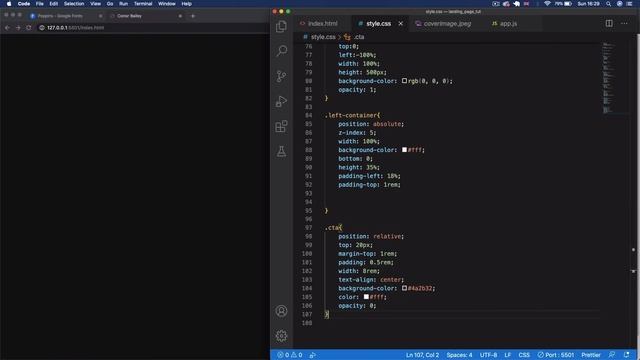Screen dimensions: 640x360
Task: Open the Accounts menu icon
Action: tap(281, 311)
